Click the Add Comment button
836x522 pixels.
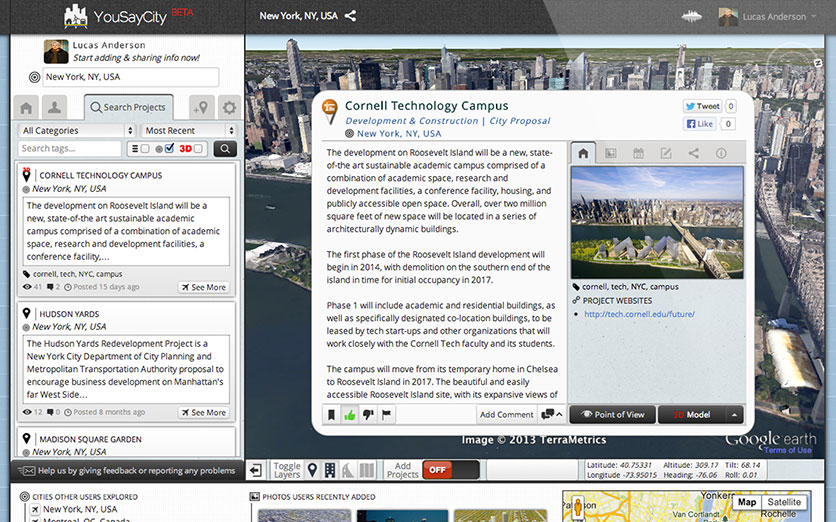pyautogui.click(x=507, y=414)
